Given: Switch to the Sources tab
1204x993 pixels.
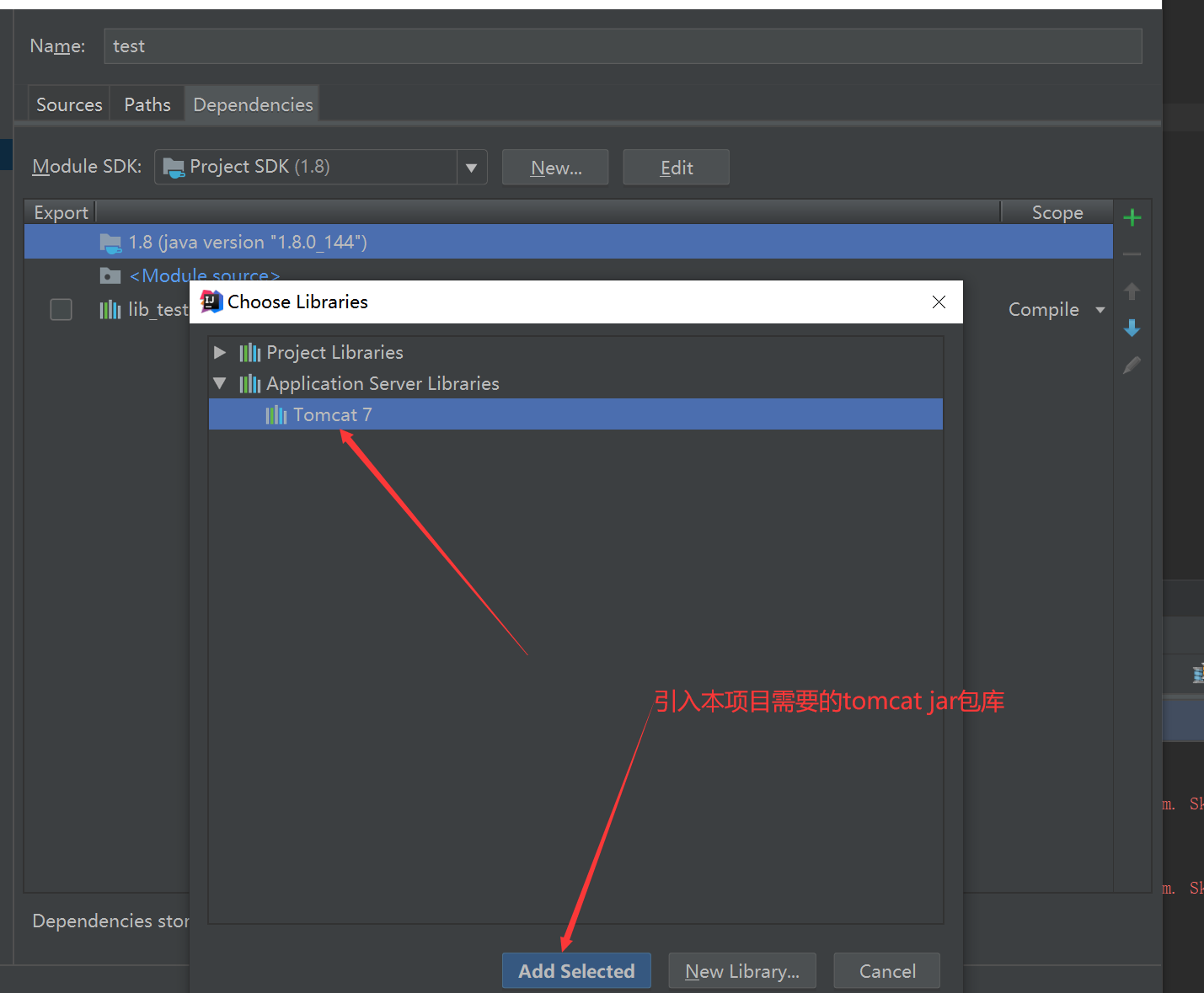Looking at the screenshot, I should pyautogui.click(x=69, y=104).
